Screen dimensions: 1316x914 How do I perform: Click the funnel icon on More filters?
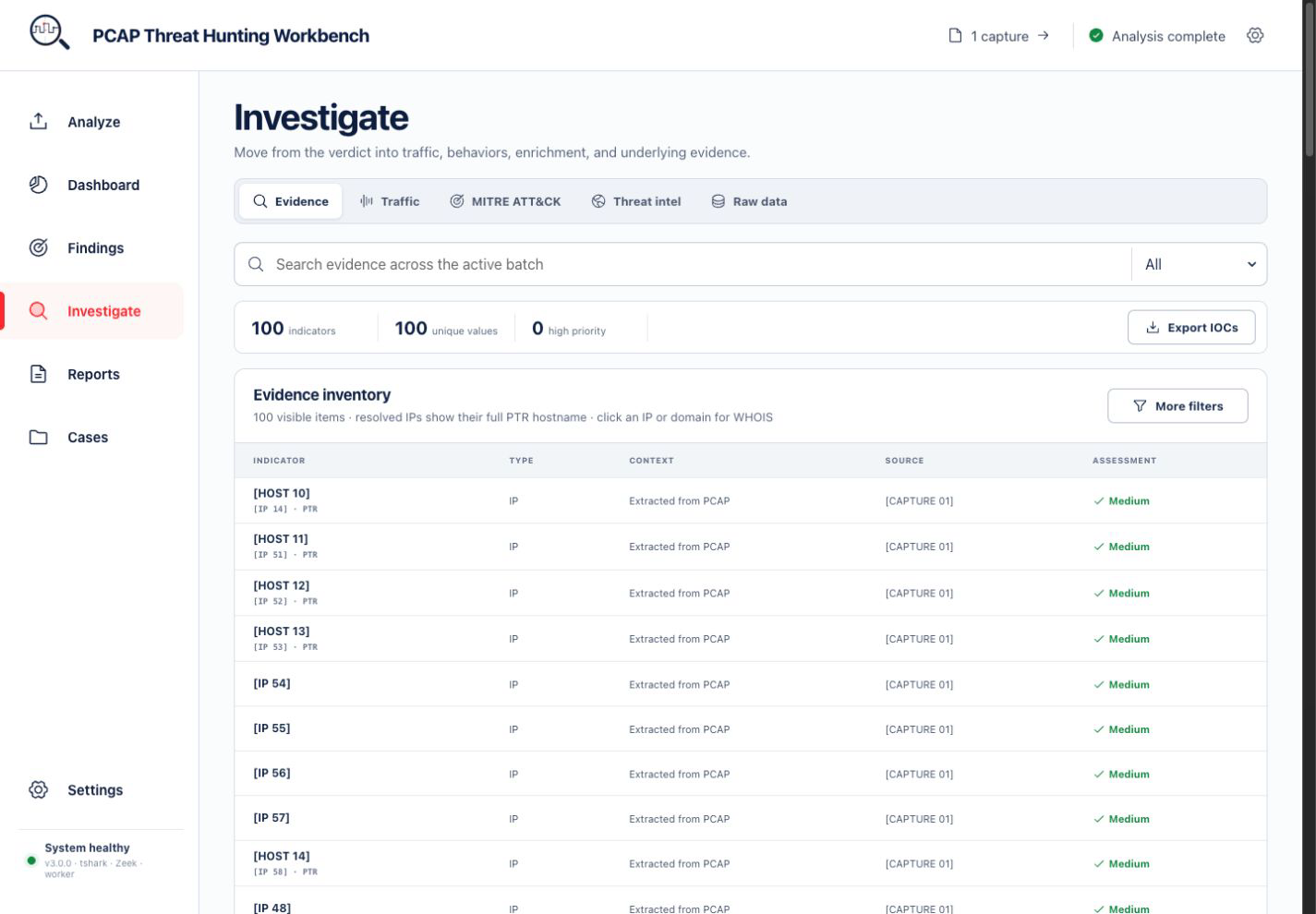pyautogui.click(x=1140, y=406)
